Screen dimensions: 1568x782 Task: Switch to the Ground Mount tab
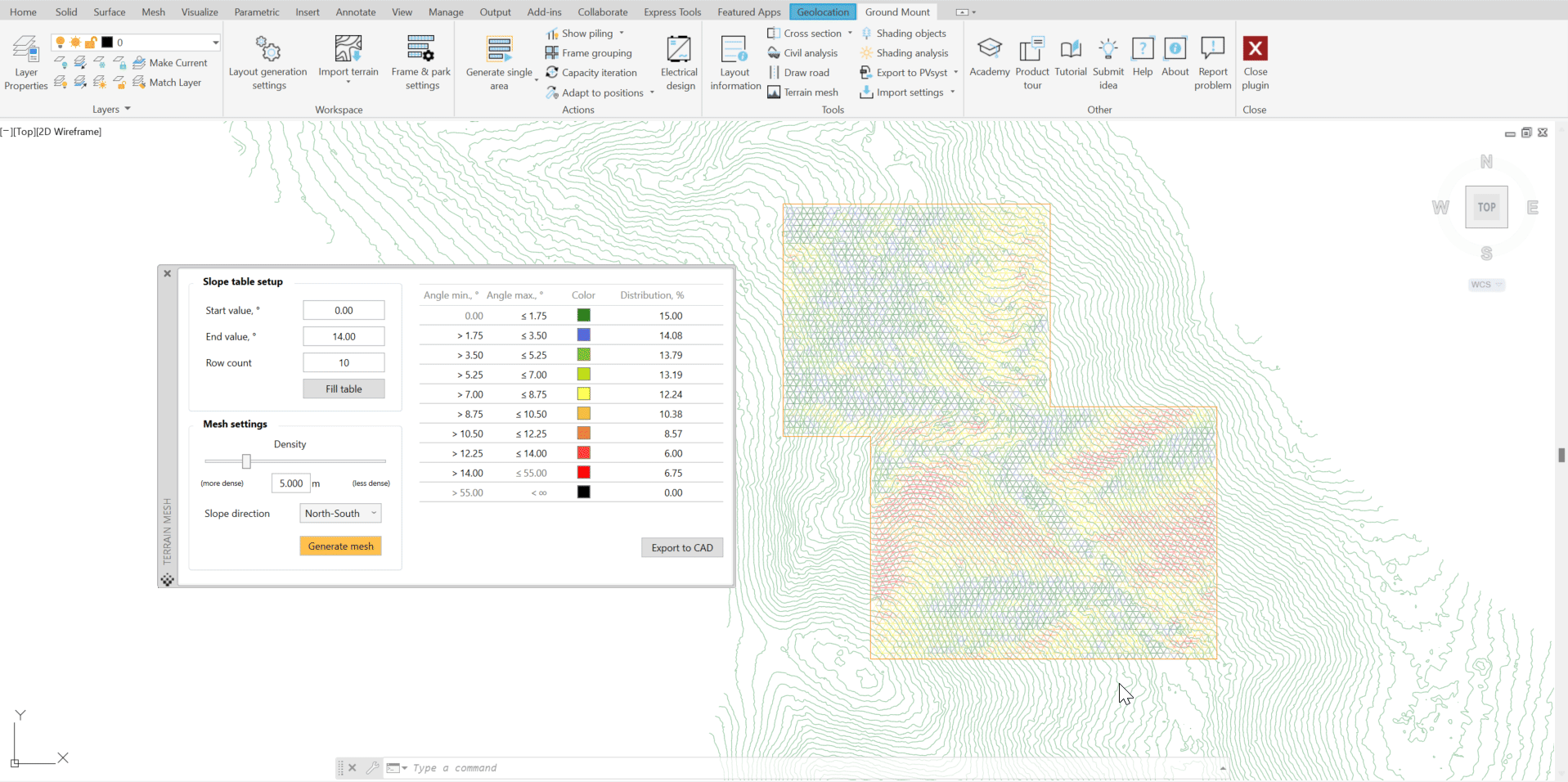tap(896, 11)
